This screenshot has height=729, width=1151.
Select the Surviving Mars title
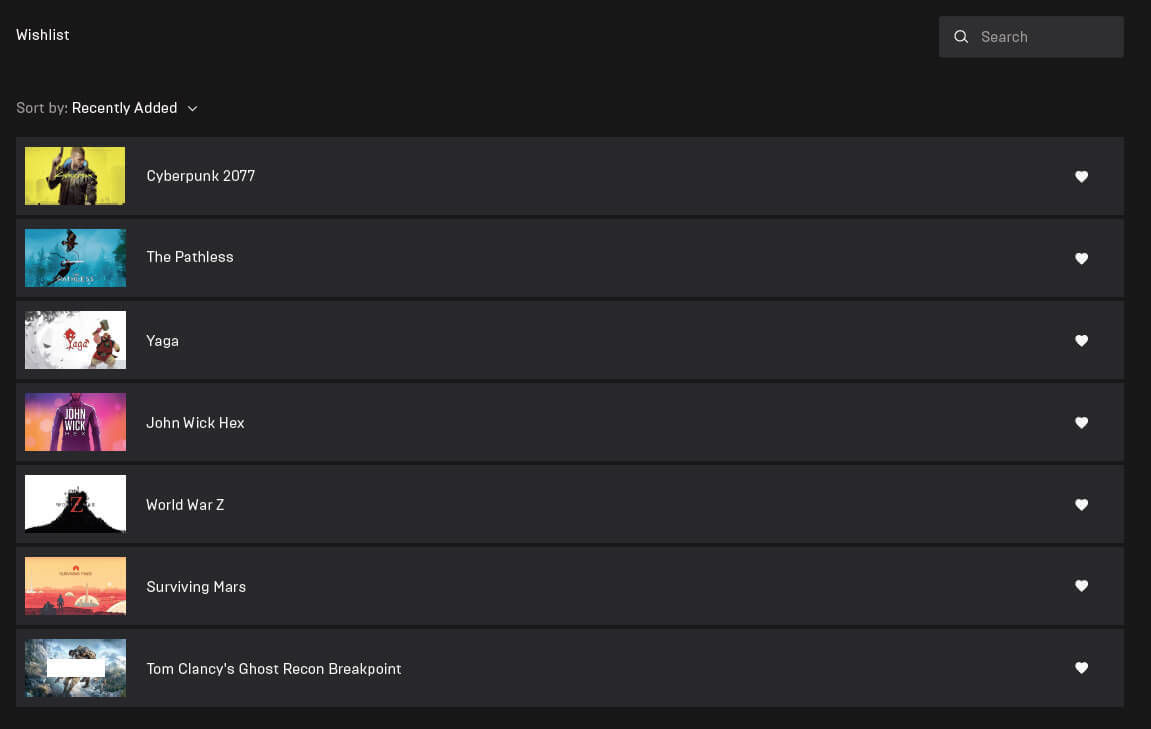(x=196, y=587)
